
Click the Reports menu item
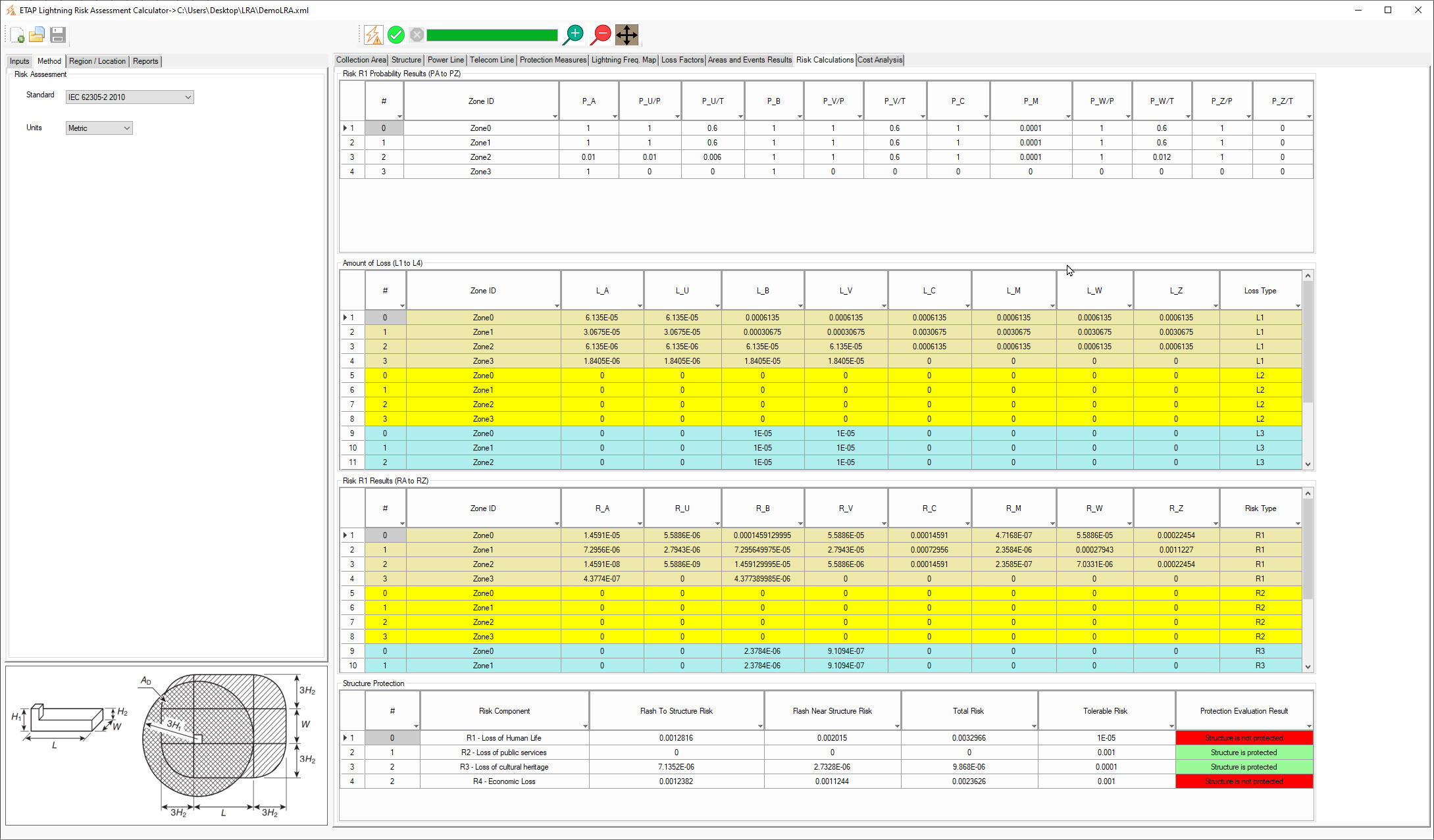[145, 61]
